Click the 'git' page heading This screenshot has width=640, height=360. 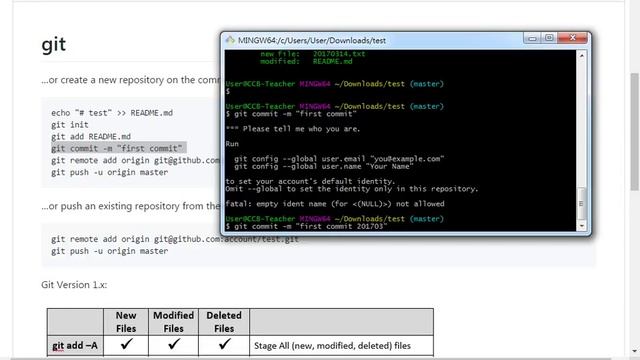point(53,44)
